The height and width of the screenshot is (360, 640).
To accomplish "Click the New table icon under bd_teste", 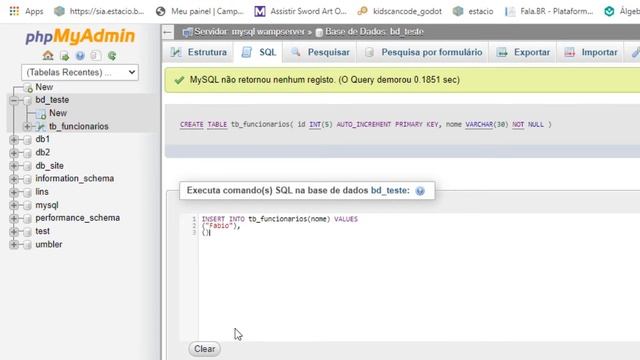I will pyautogui.click(x=41, y=113).
